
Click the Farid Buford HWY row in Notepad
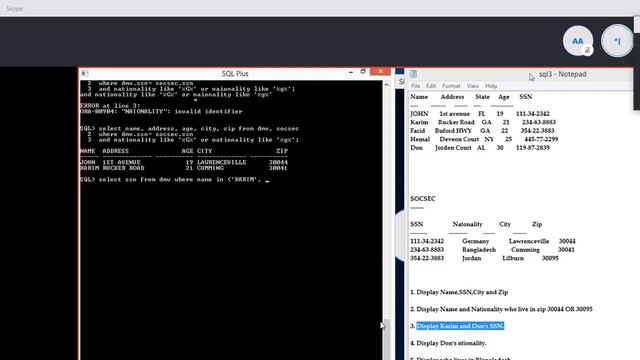pos(482,131)
